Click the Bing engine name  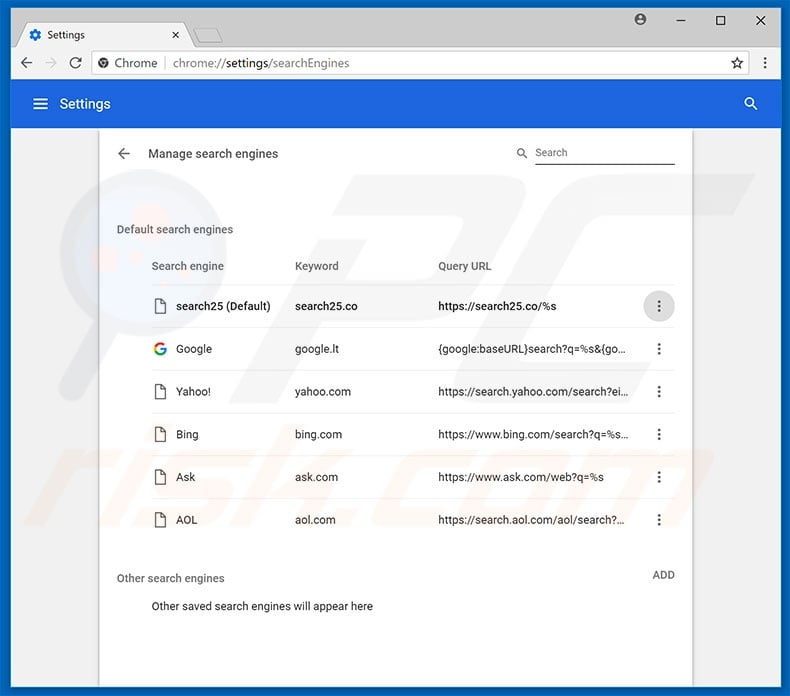[187, 434]
